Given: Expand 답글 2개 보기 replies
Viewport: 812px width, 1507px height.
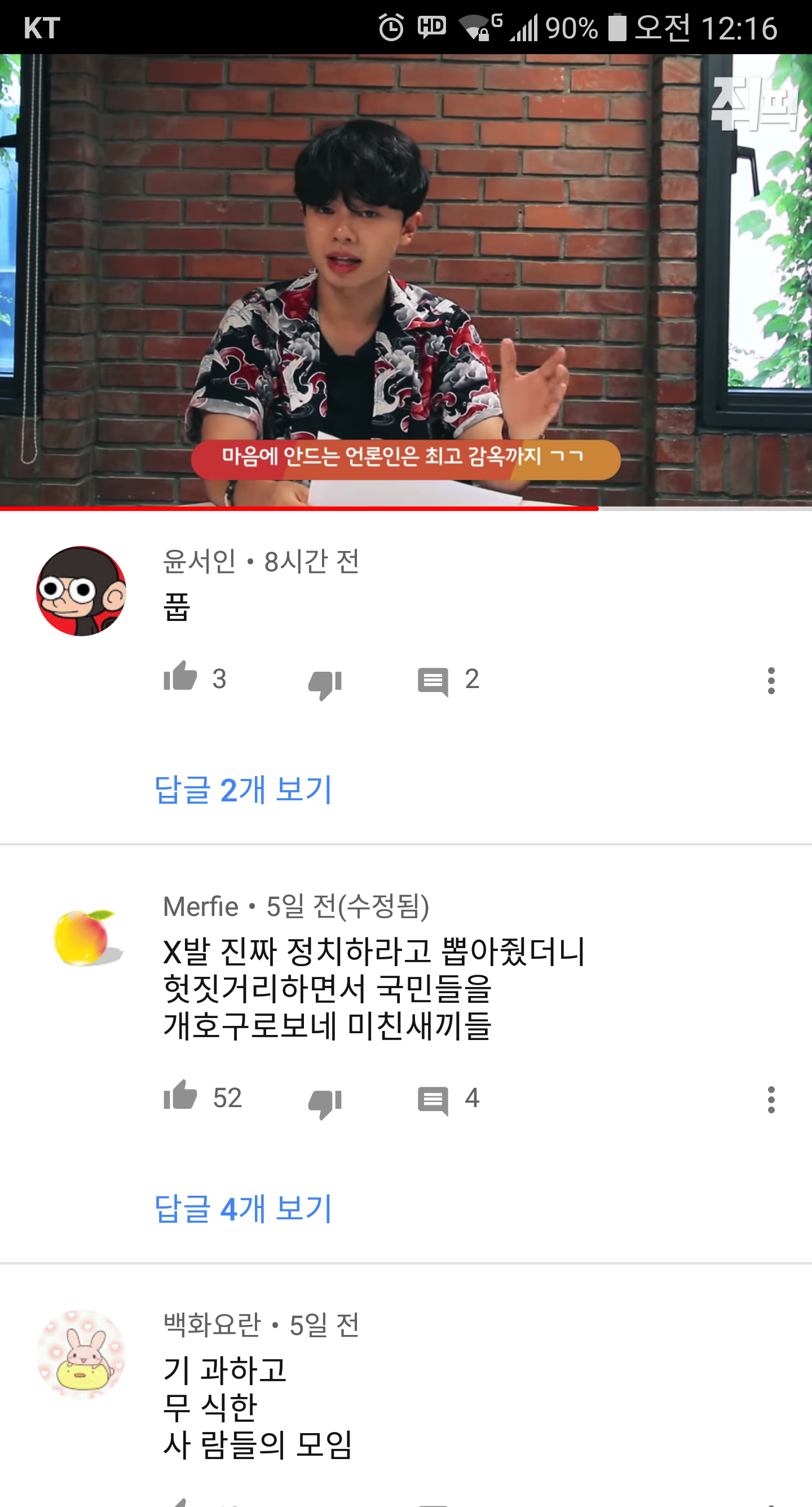Looking at the screenshot, I should pos(244,789).
